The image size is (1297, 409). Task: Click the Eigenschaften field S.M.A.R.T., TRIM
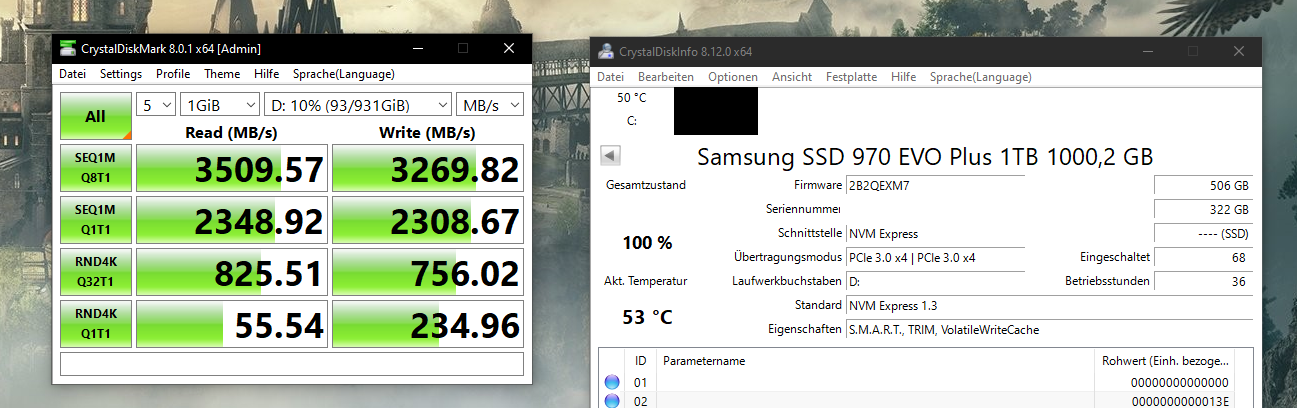[1048, 329]
